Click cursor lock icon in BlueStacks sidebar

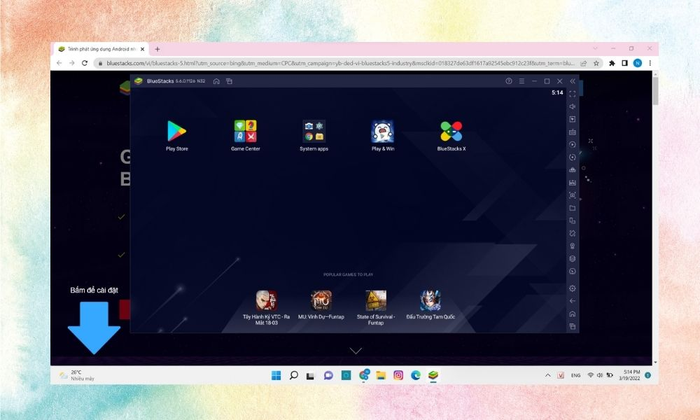point(572,119)
